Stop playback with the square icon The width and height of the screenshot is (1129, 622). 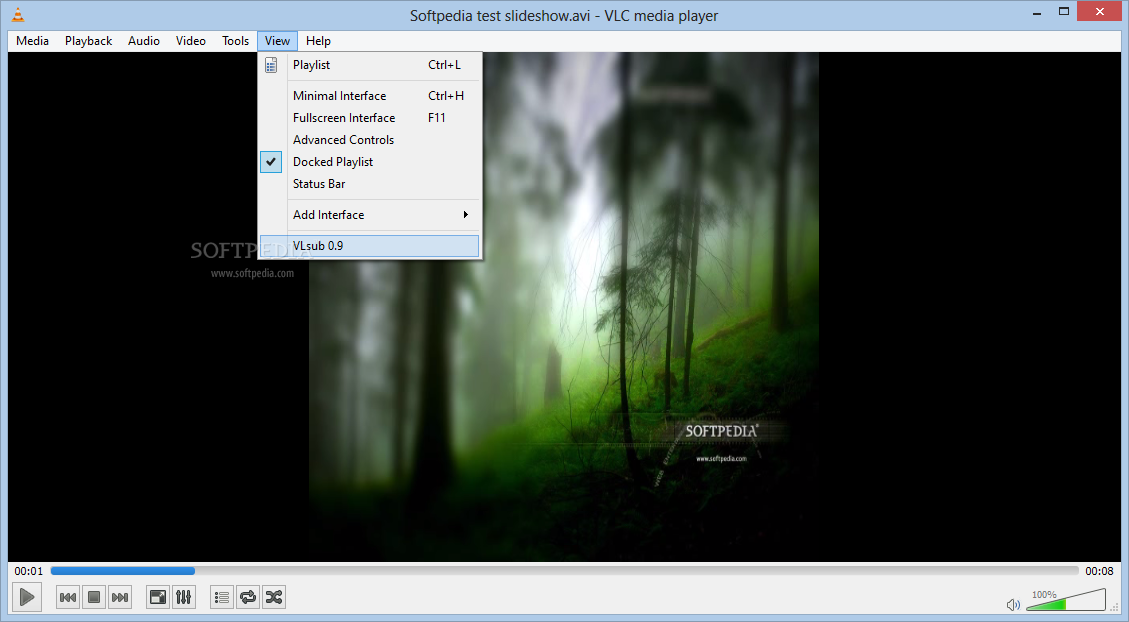tap(94, 597)
